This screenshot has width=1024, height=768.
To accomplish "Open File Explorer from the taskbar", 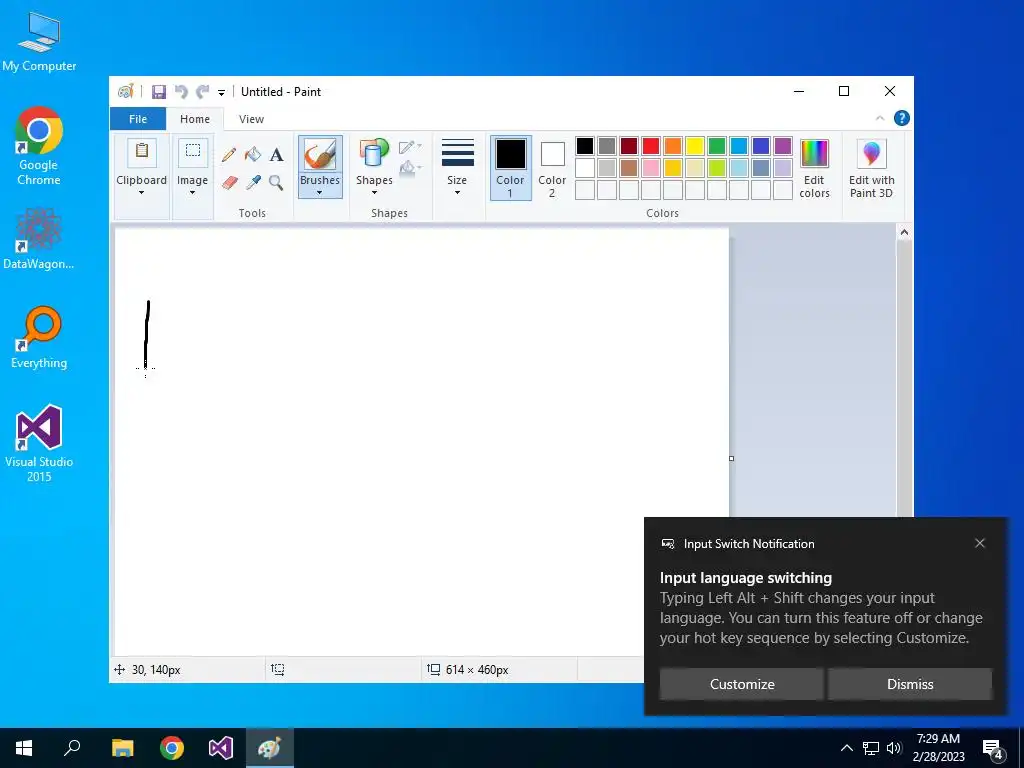I will pos(122,748).
